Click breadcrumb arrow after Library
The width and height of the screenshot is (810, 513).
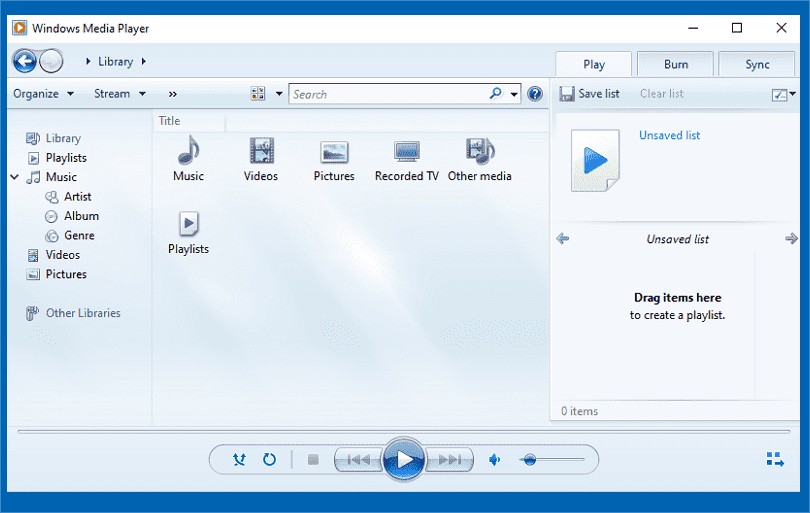click(x=144, y=61)
